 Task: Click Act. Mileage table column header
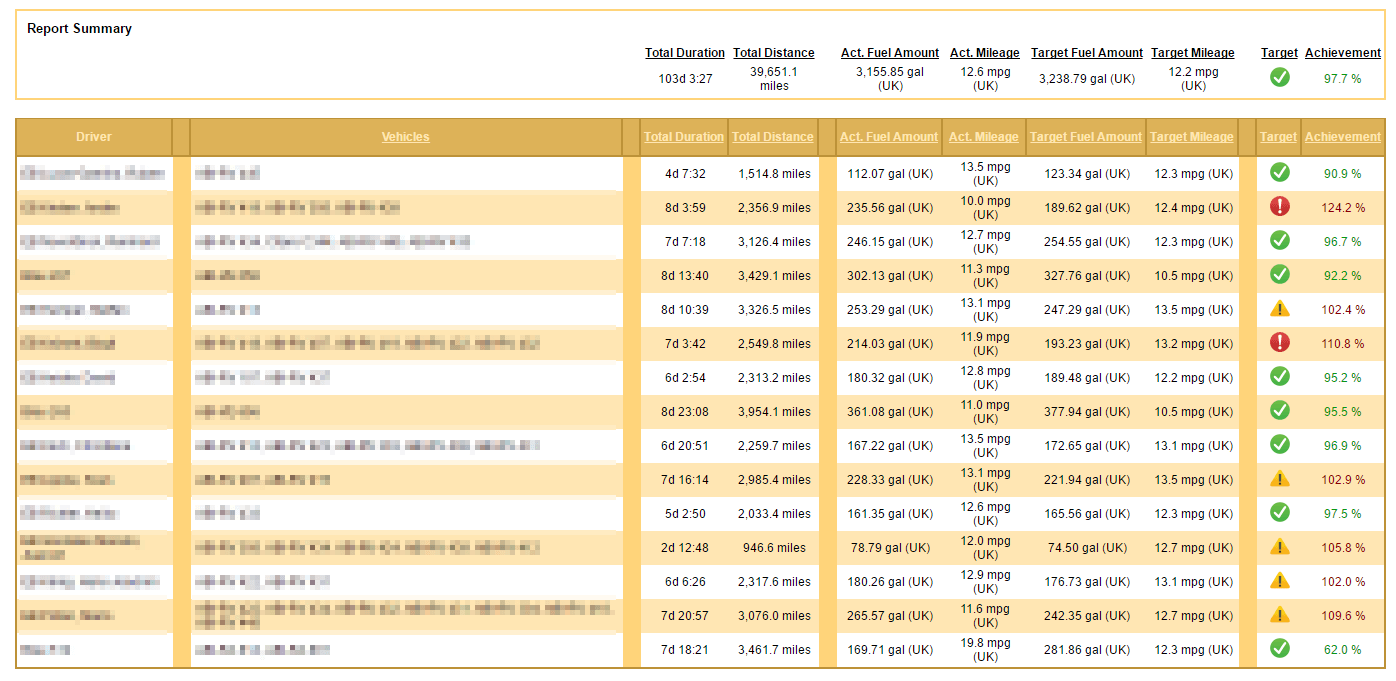(x=984, y=137)
